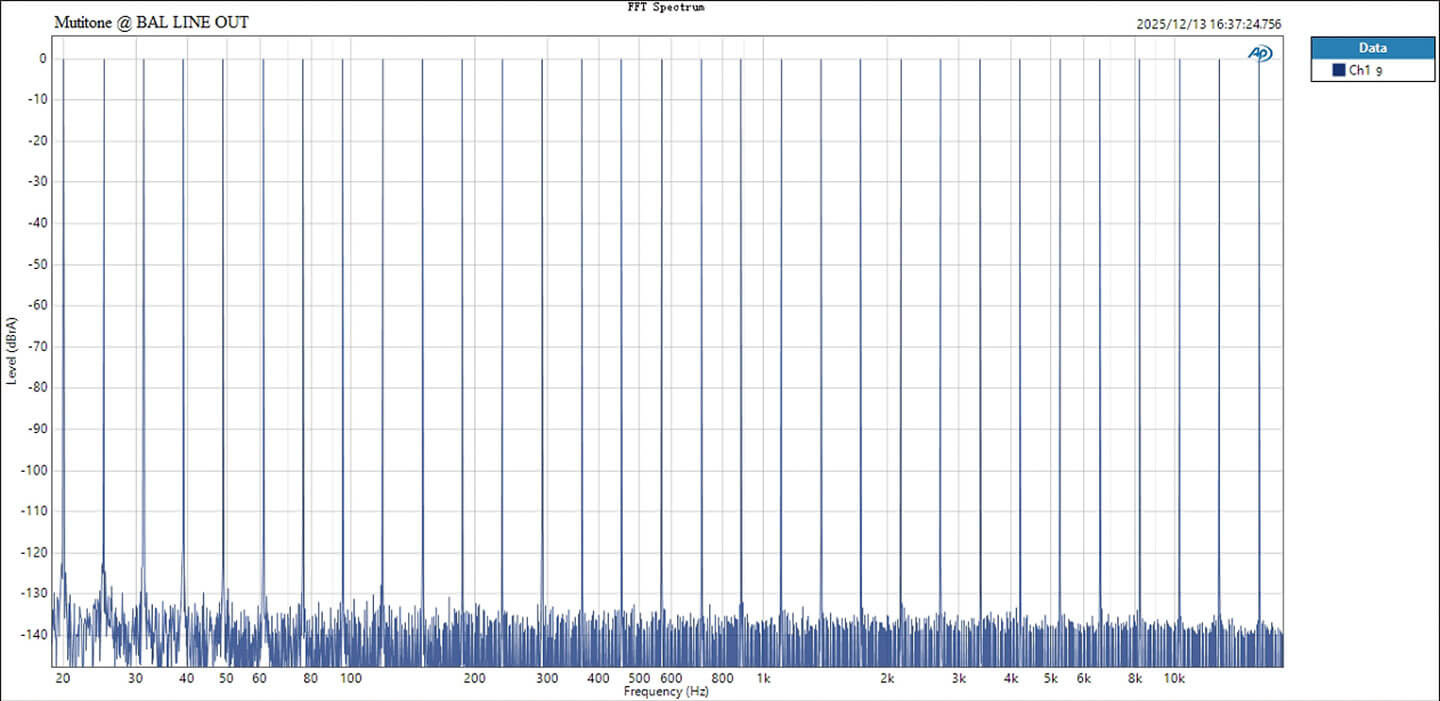Click the 1k label on the frequency axis
This screenshot has width=1440, height=701.
[x=763, y=679]
